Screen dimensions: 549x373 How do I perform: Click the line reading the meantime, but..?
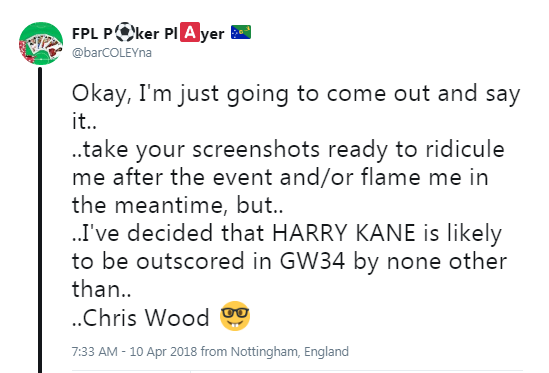point(178,205)
